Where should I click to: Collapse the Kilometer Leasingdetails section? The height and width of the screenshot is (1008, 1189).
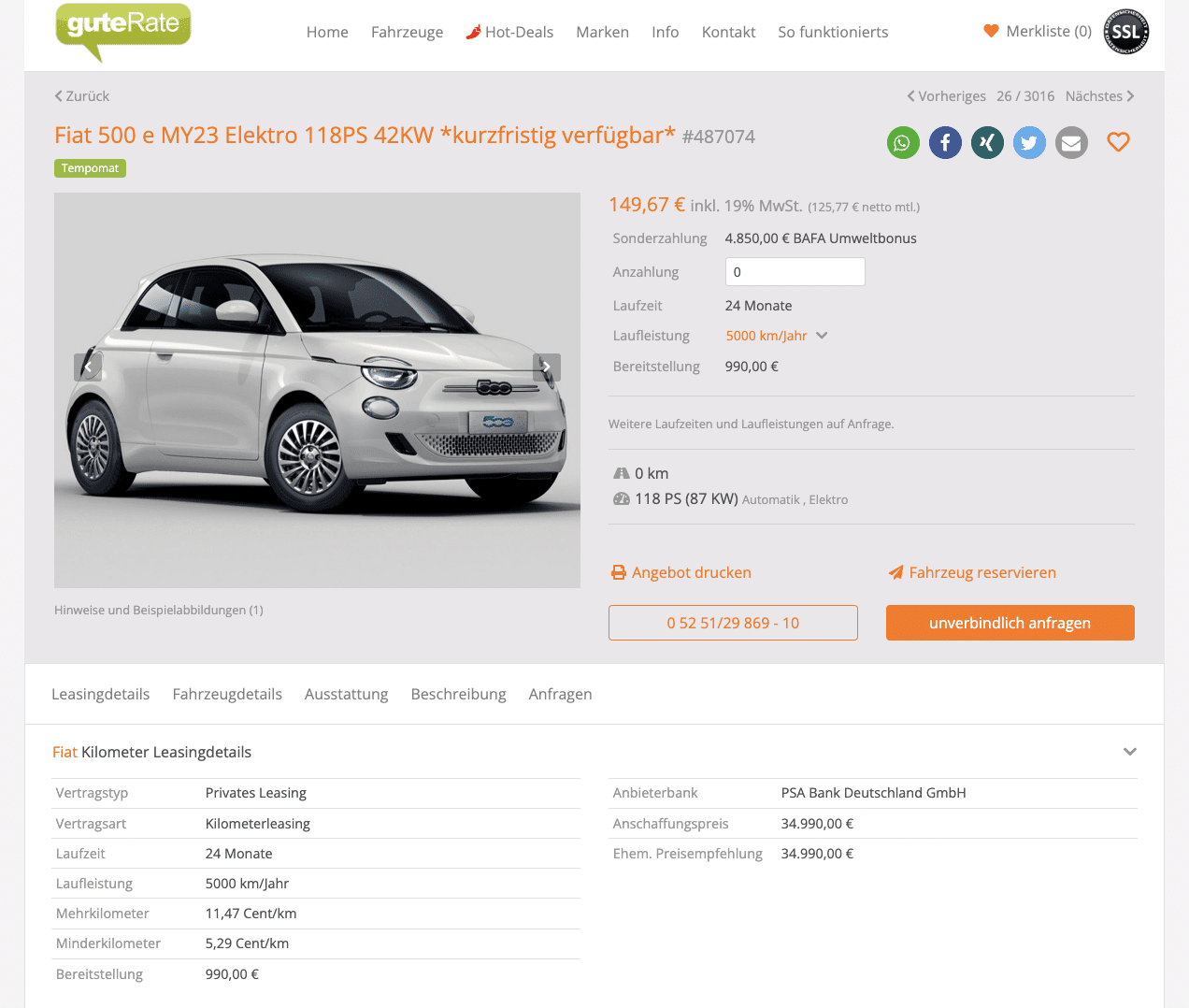point(1130,752)
